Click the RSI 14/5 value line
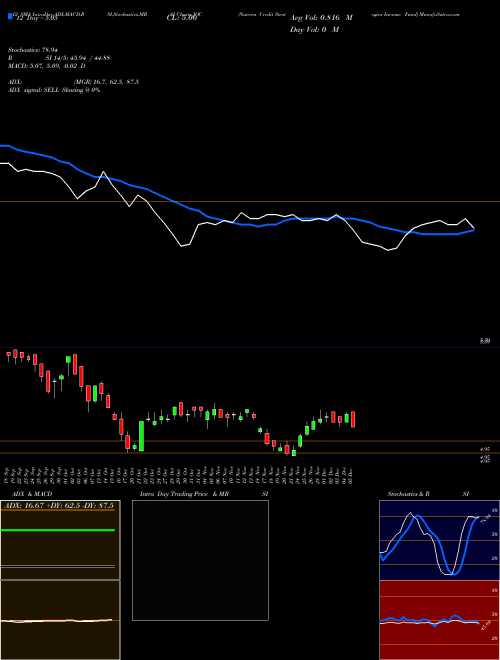This screenshot has height=660, width=500. coord(59,58)
